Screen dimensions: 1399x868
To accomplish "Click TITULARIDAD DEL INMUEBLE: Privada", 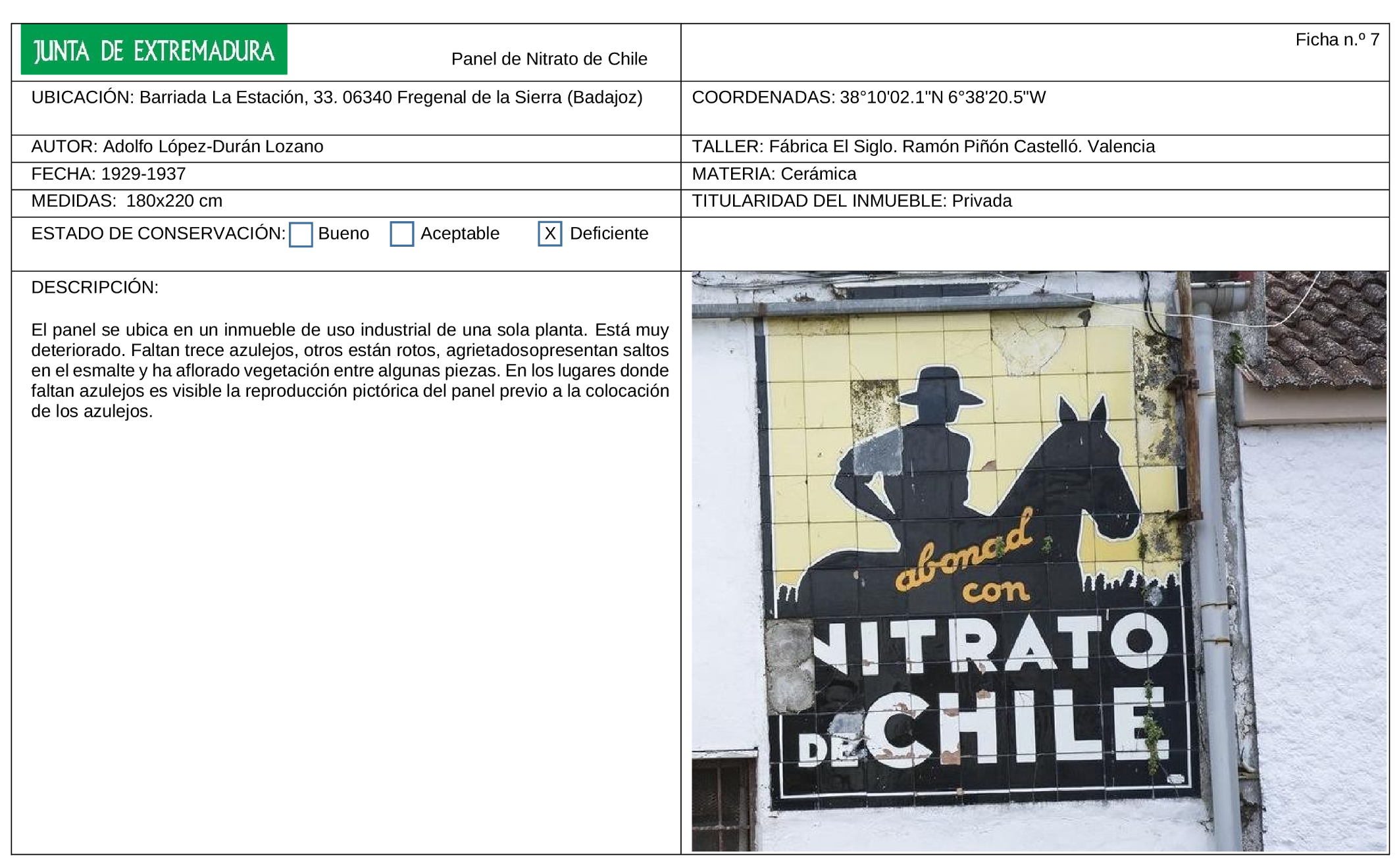I will 852,201.
